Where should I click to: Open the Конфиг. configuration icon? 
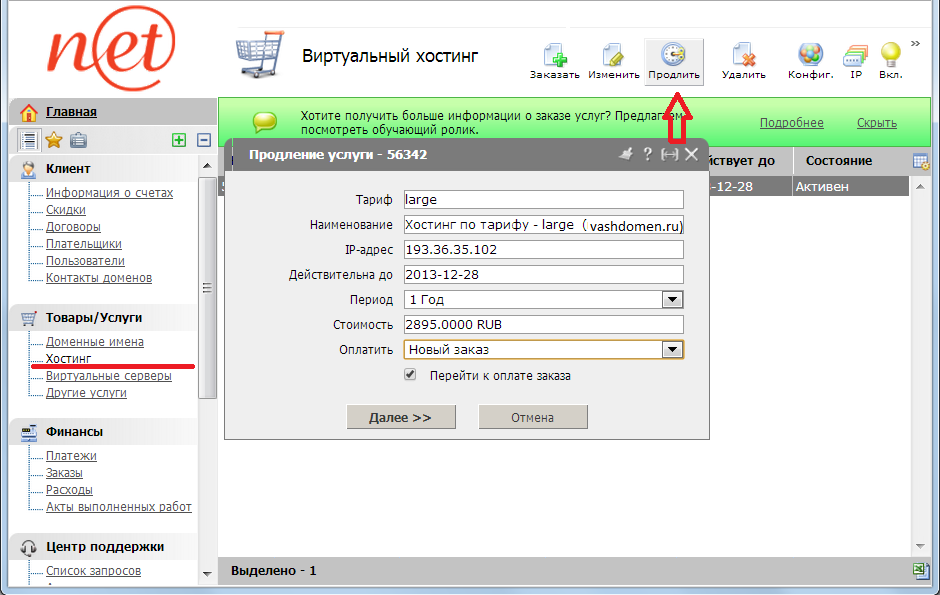tap(810, 58)
